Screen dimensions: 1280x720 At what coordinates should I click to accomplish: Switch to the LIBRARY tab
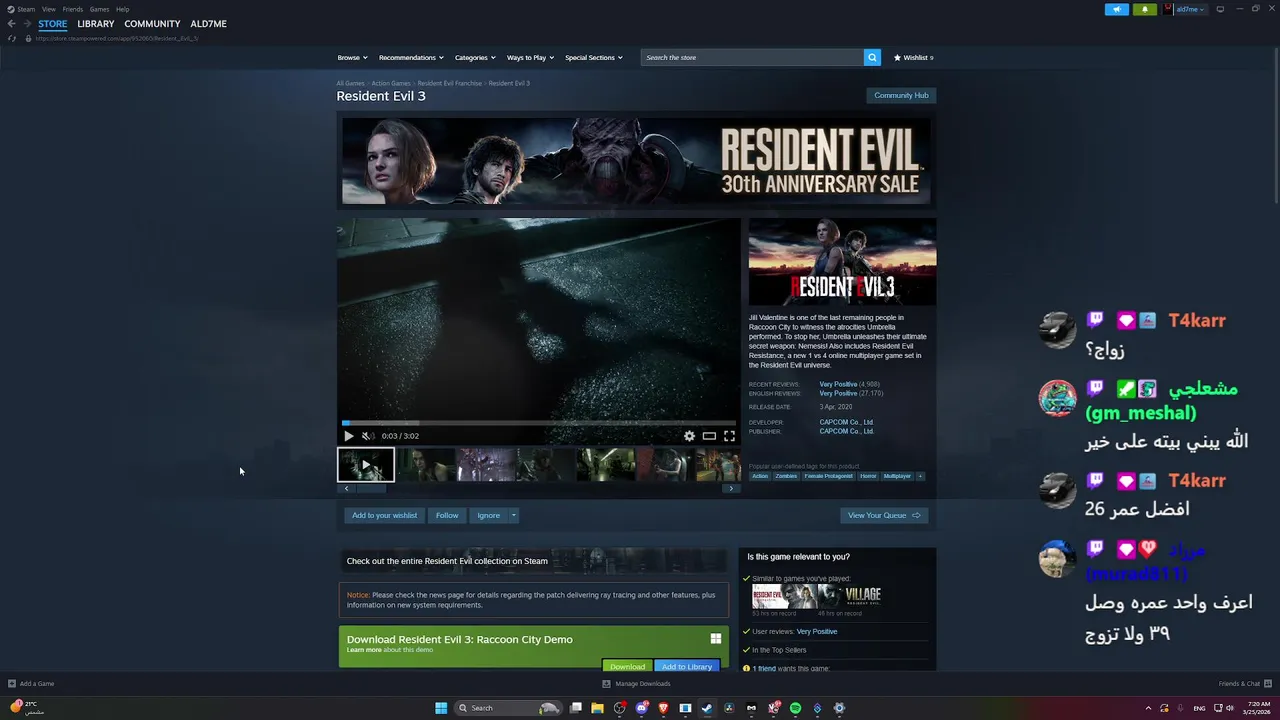[96, 24]
